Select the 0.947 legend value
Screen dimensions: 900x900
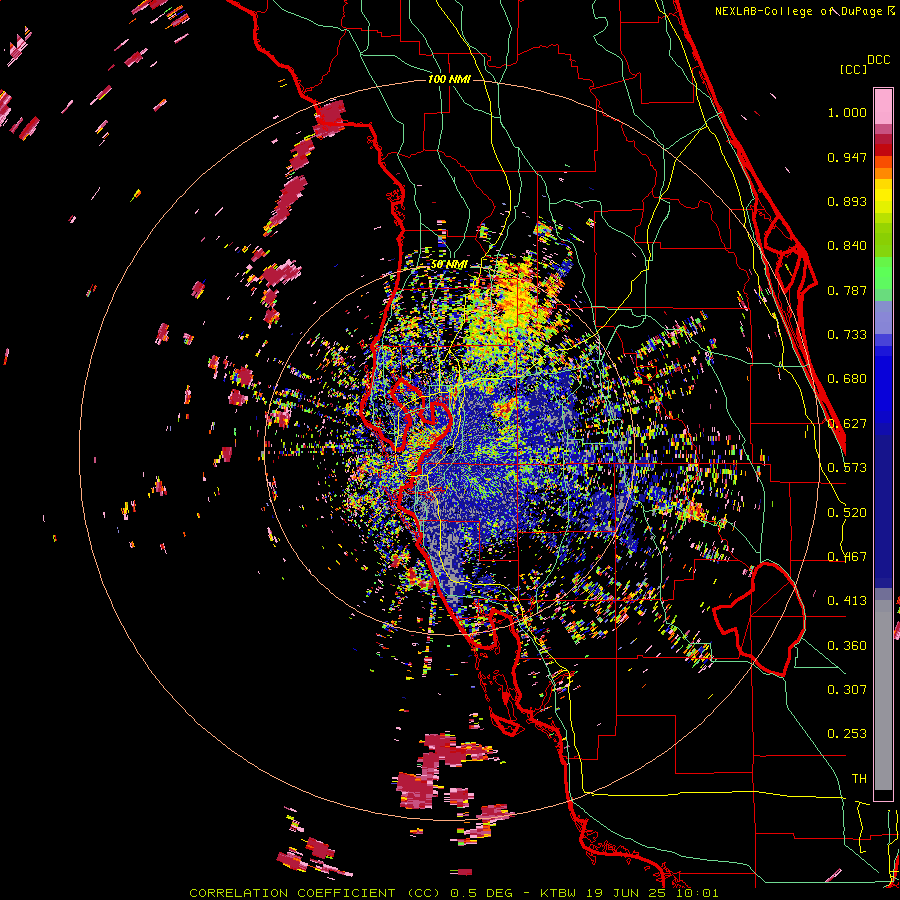click(847, 157)
